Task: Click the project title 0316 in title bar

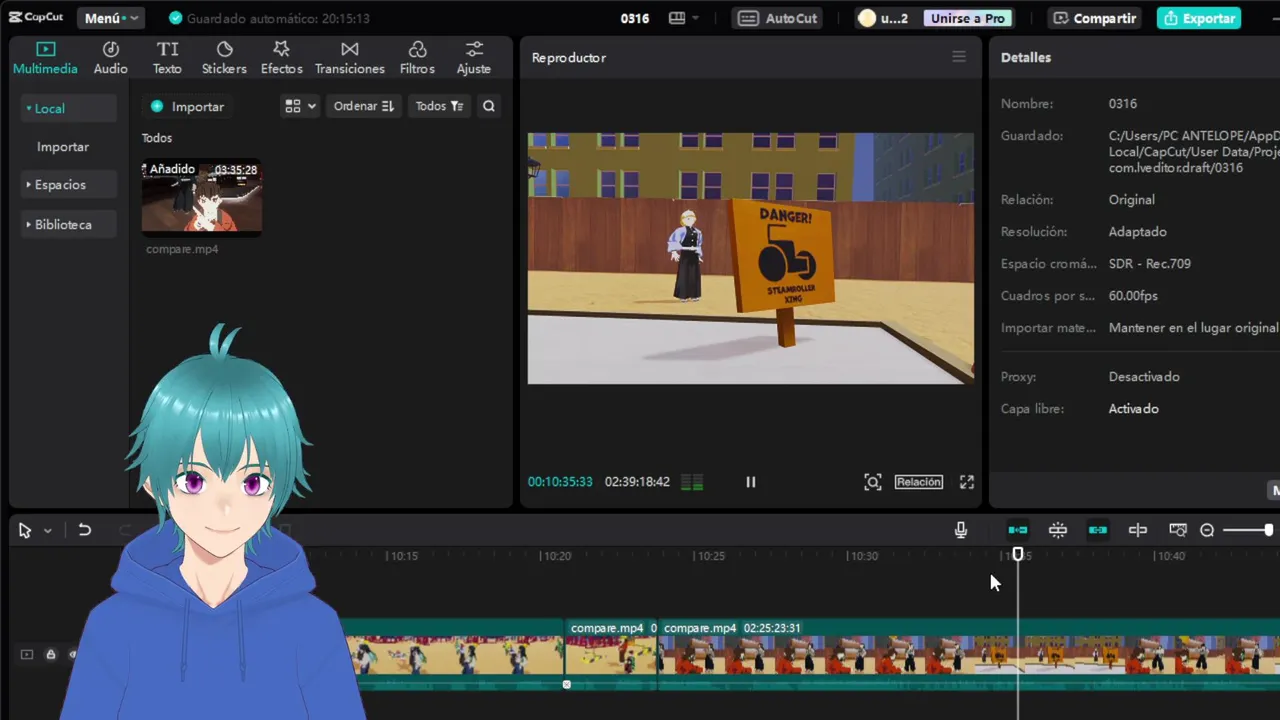Action: coord(634,18)
